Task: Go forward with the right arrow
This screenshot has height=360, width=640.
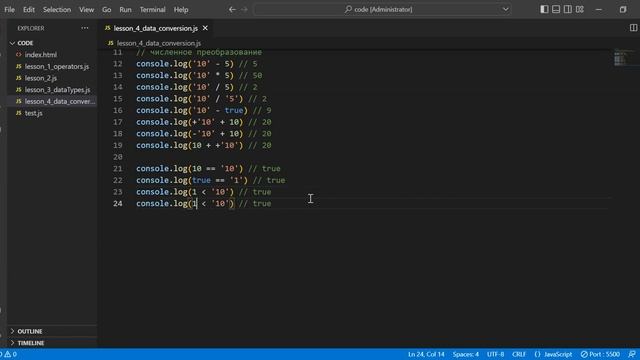Action: click(x=244, y=9)
